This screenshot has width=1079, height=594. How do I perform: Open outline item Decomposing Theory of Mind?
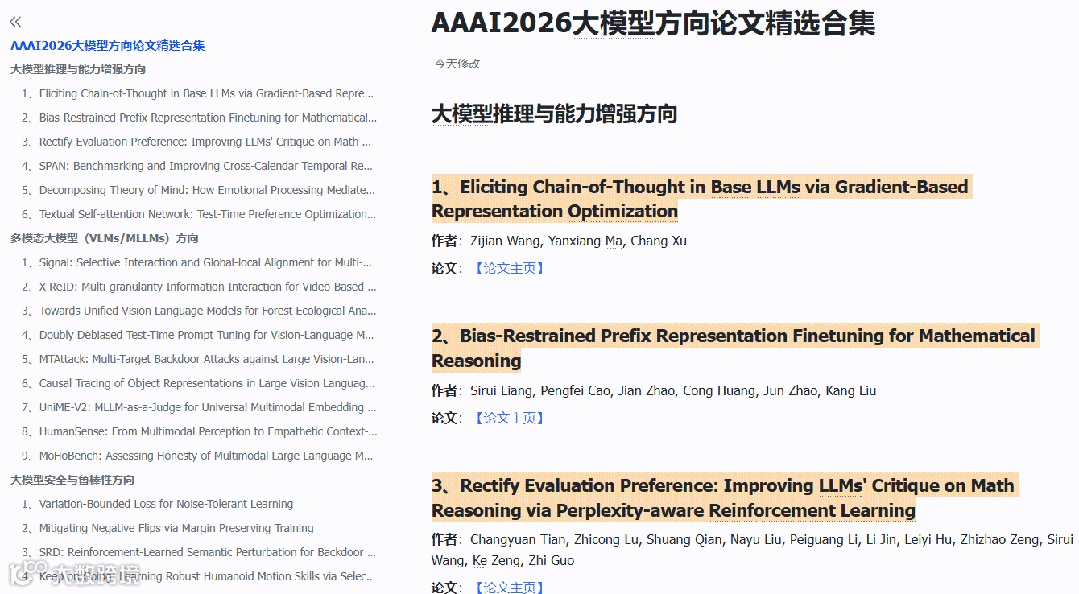tap(199, 190)
